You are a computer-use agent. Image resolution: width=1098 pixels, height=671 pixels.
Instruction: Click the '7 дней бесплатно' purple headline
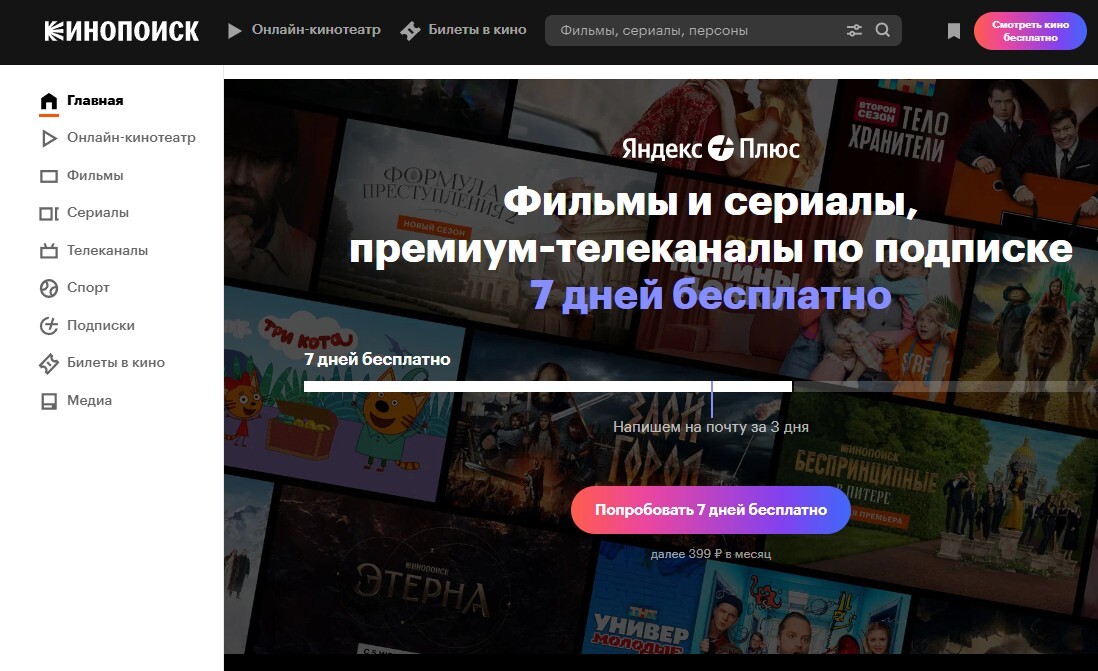coord(711,295)
